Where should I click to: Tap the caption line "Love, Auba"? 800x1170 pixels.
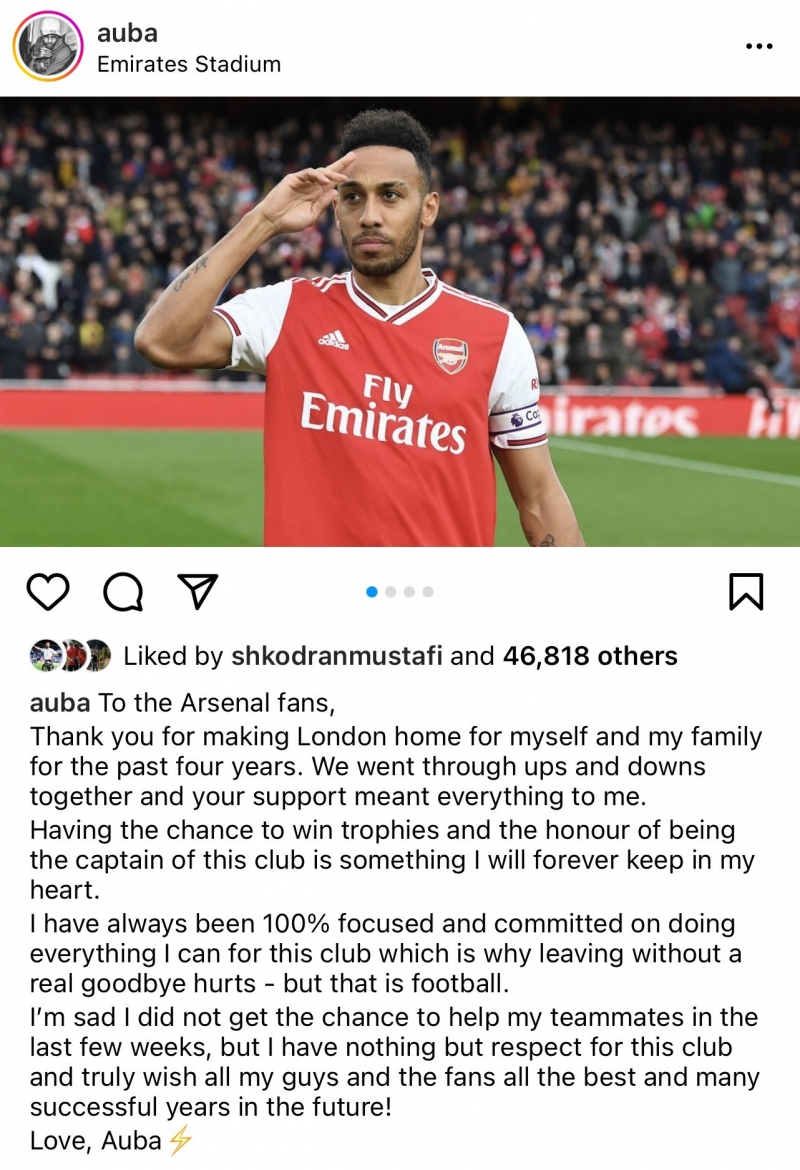(95, 1140)
